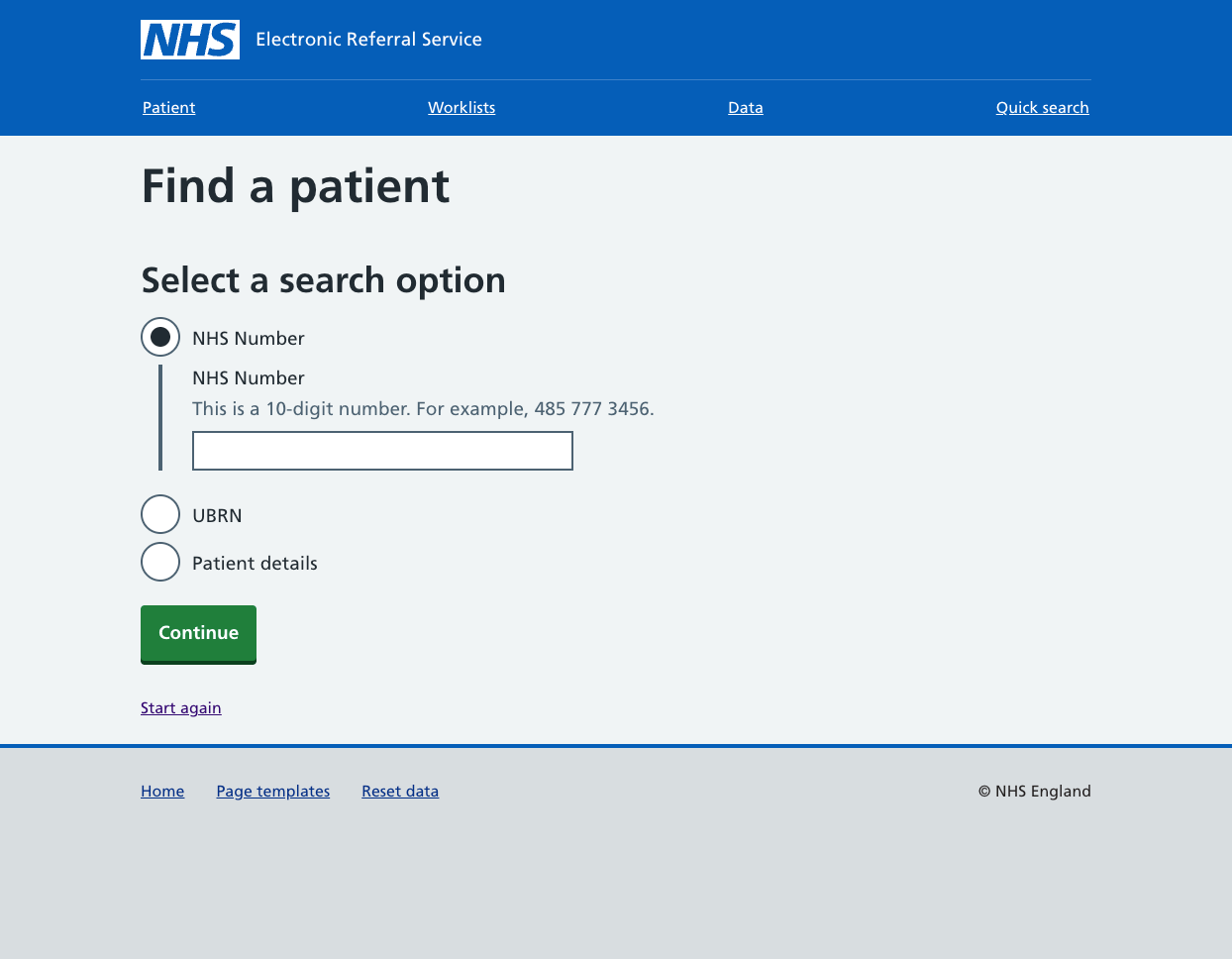Select the NHS Number radio button circle
The height and width of the screenshot is (959, 1232).
click(x=160, y=337)
